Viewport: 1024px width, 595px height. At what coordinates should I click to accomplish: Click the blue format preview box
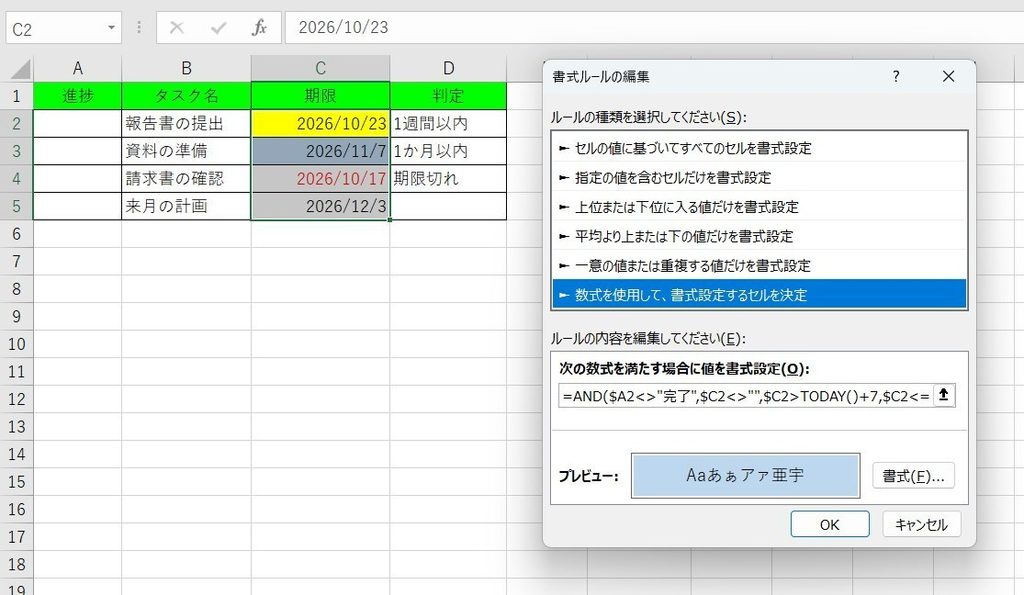coord(745,475)
